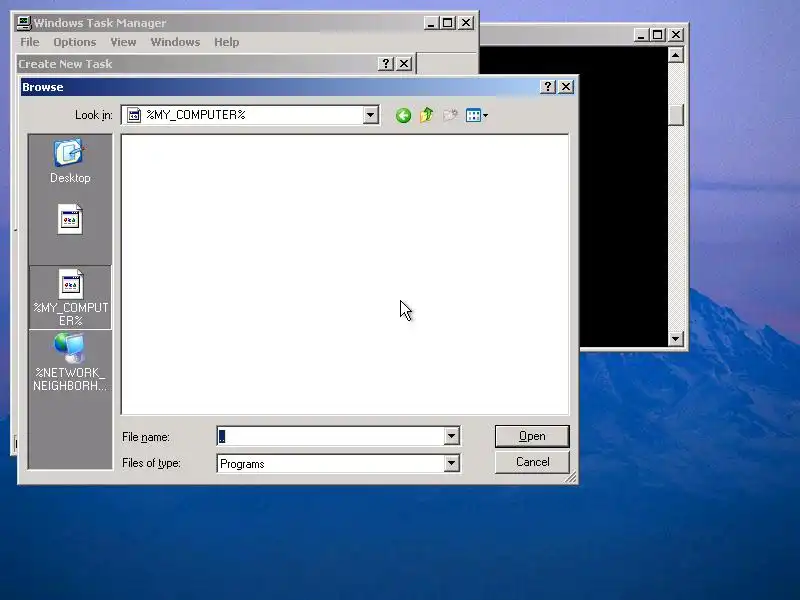This screenshot has height=600, width=800.
Task: Open Task Manager Windows menu
Action: [x=175, y=42]
